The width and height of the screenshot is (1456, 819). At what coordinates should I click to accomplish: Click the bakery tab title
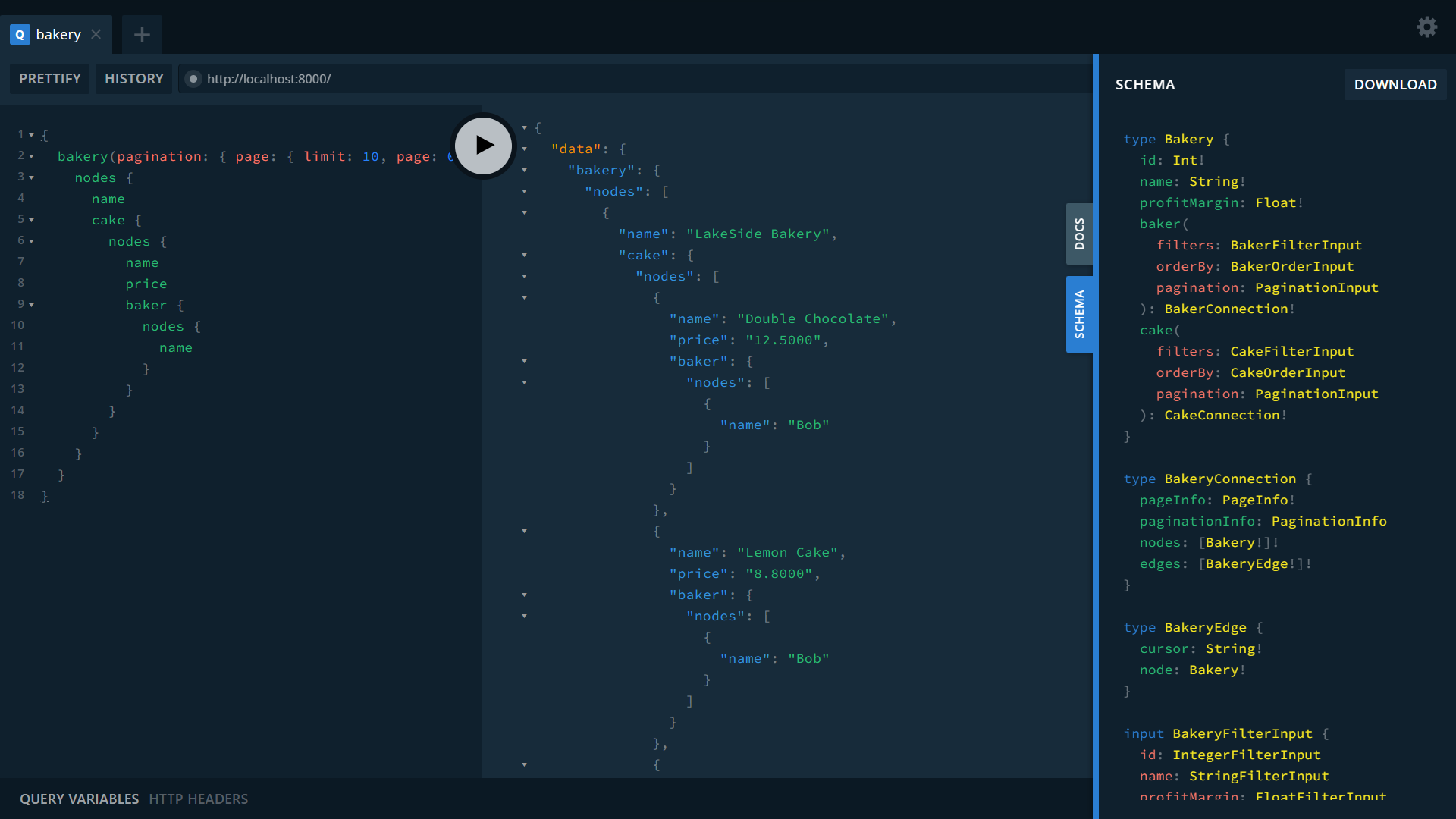pyautogui.click(x=58, y=34)
